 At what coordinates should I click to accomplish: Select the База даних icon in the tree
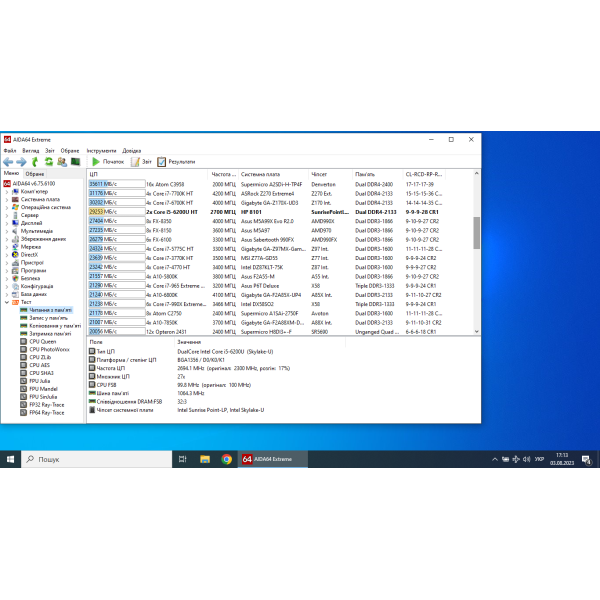click(15, 294)
